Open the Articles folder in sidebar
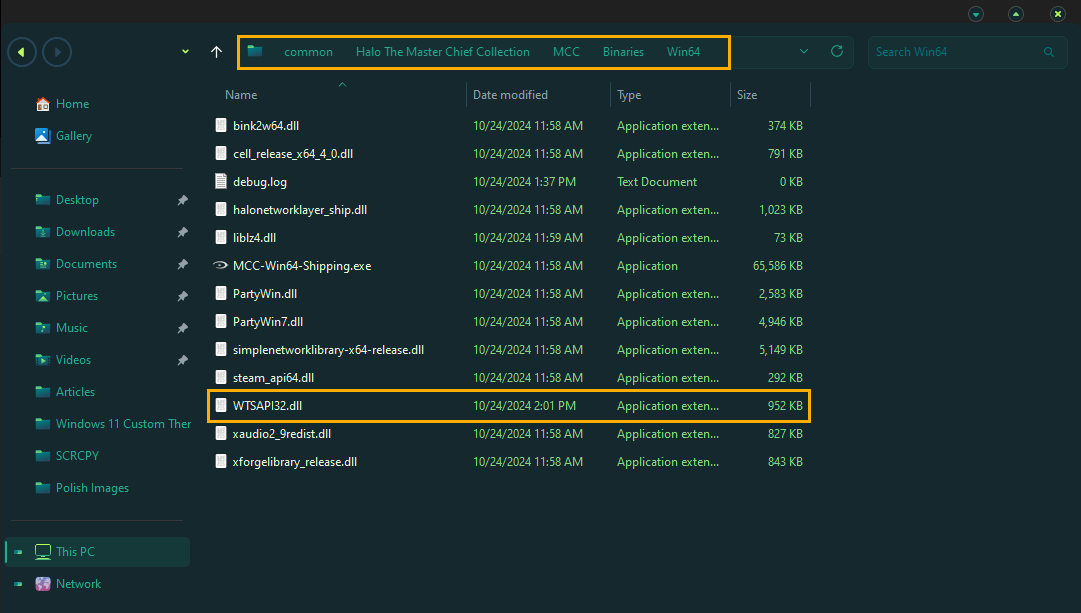The image size is (1081, 613). pyautogui.click(x=75, y=392)
